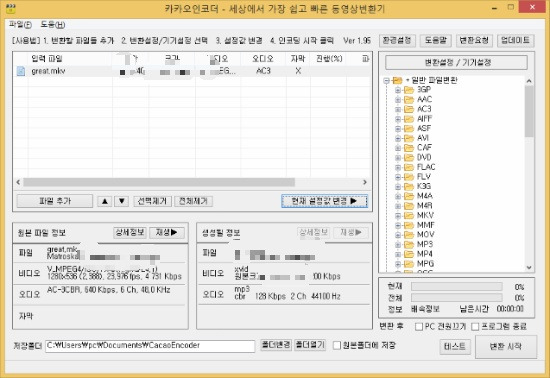Collapse the 일반 파일변환 tree node

(x=387, y=81)
